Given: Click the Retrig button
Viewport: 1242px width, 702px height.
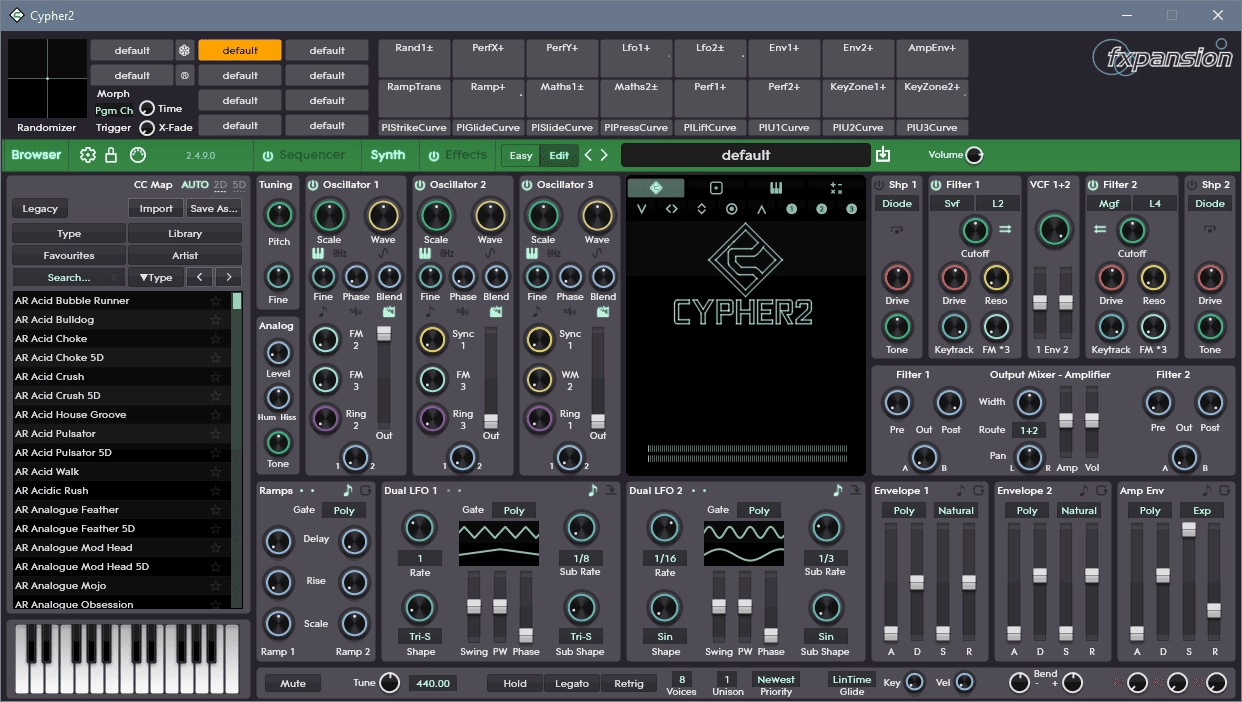Looking at the screenshot, I should pyautogui.click(x=629, y=683).
